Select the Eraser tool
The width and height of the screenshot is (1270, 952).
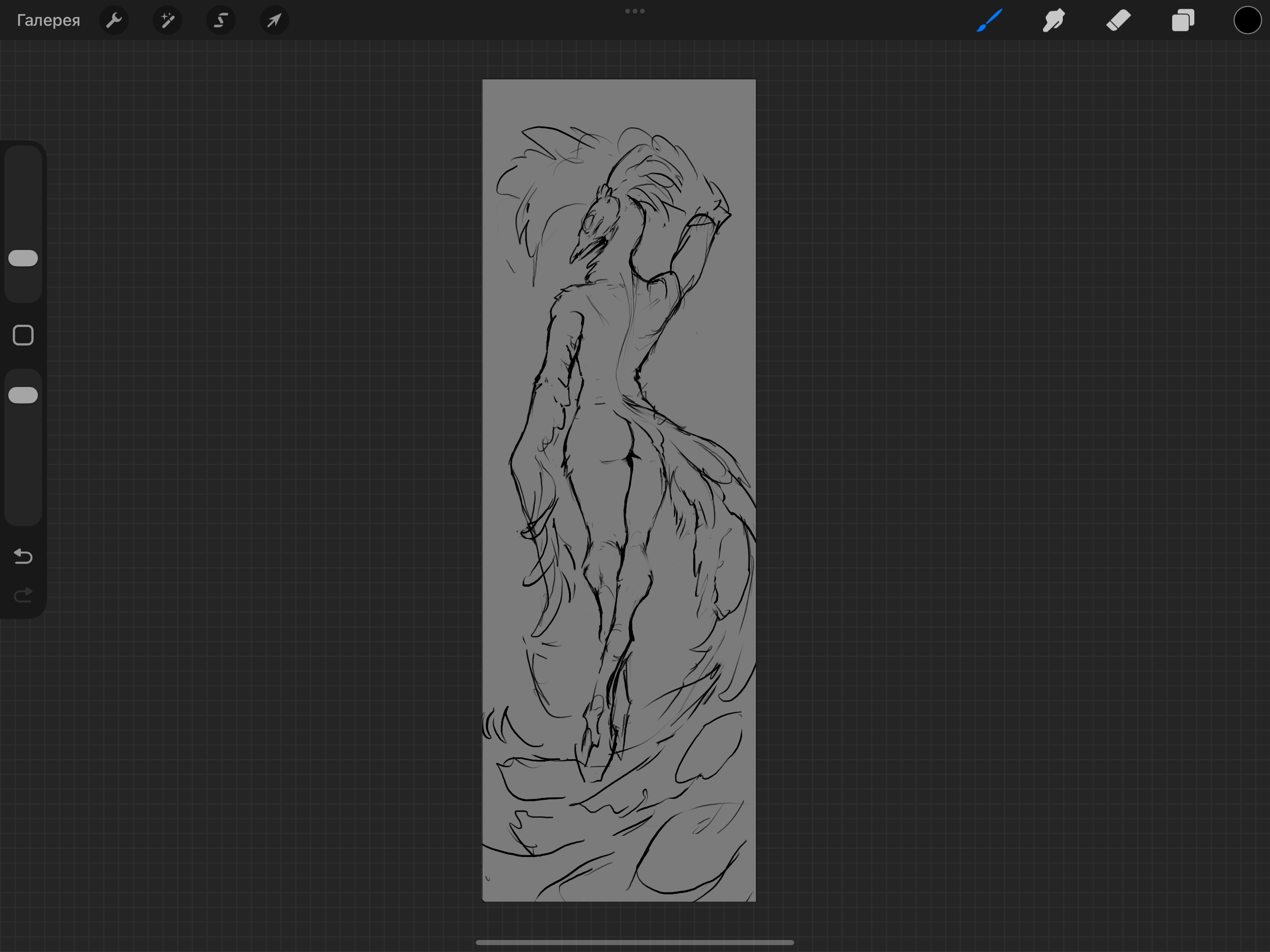1119,21
